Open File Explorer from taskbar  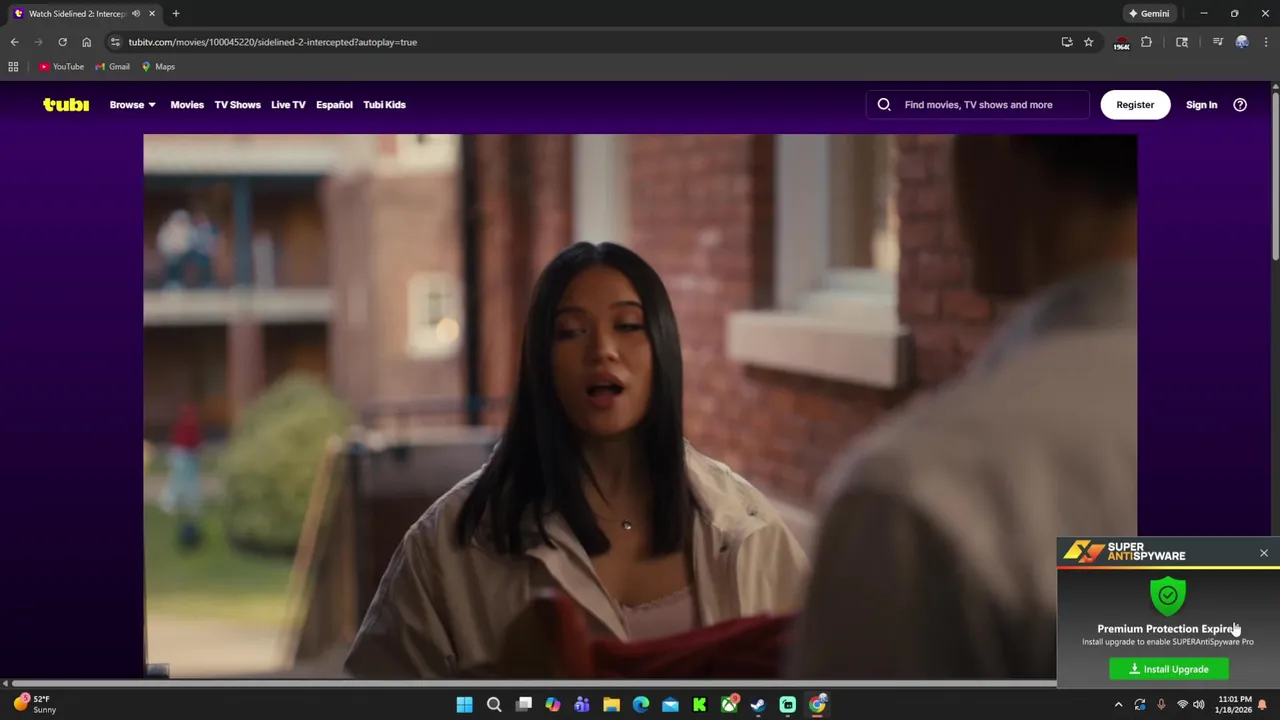click(611, 705)
